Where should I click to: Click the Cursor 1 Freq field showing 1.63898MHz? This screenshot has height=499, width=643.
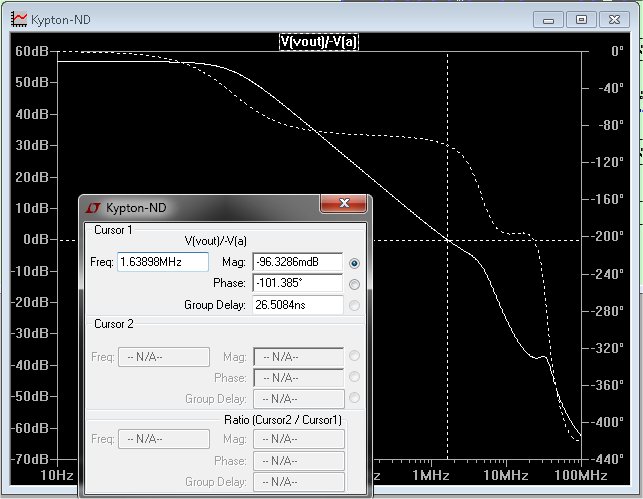click(163, 262)
